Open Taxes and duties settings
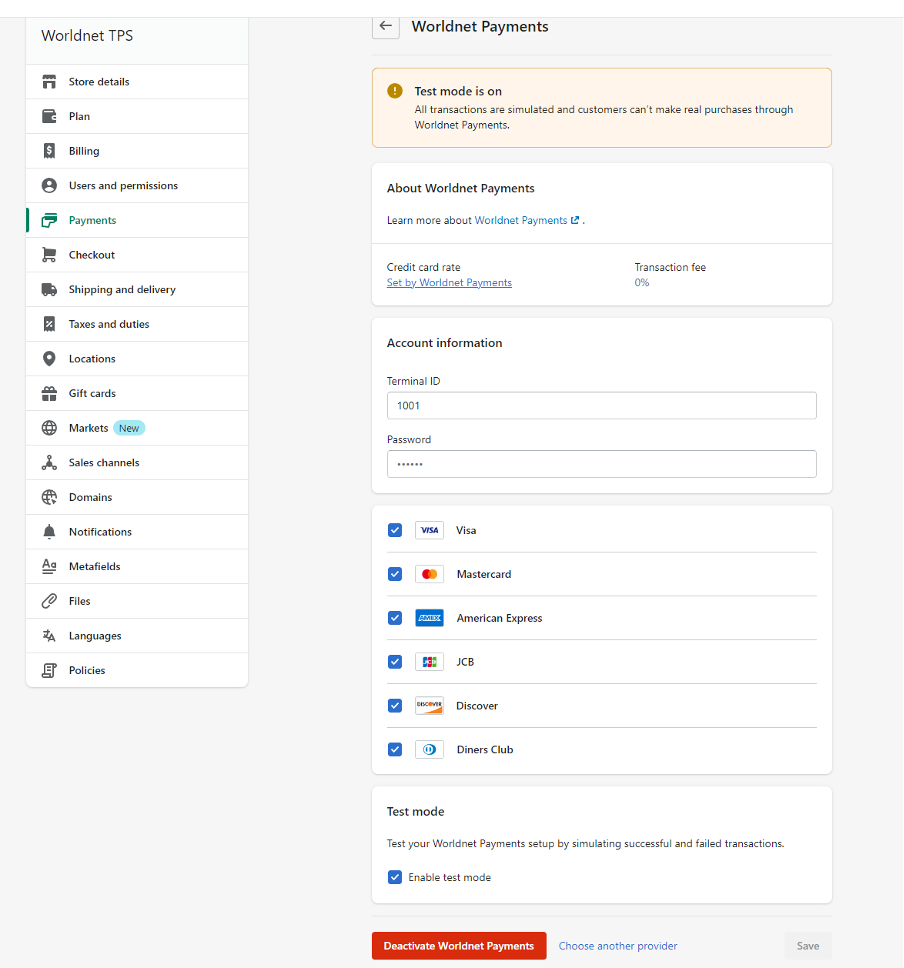Viewport: 904px width, 968px height. 137,324
